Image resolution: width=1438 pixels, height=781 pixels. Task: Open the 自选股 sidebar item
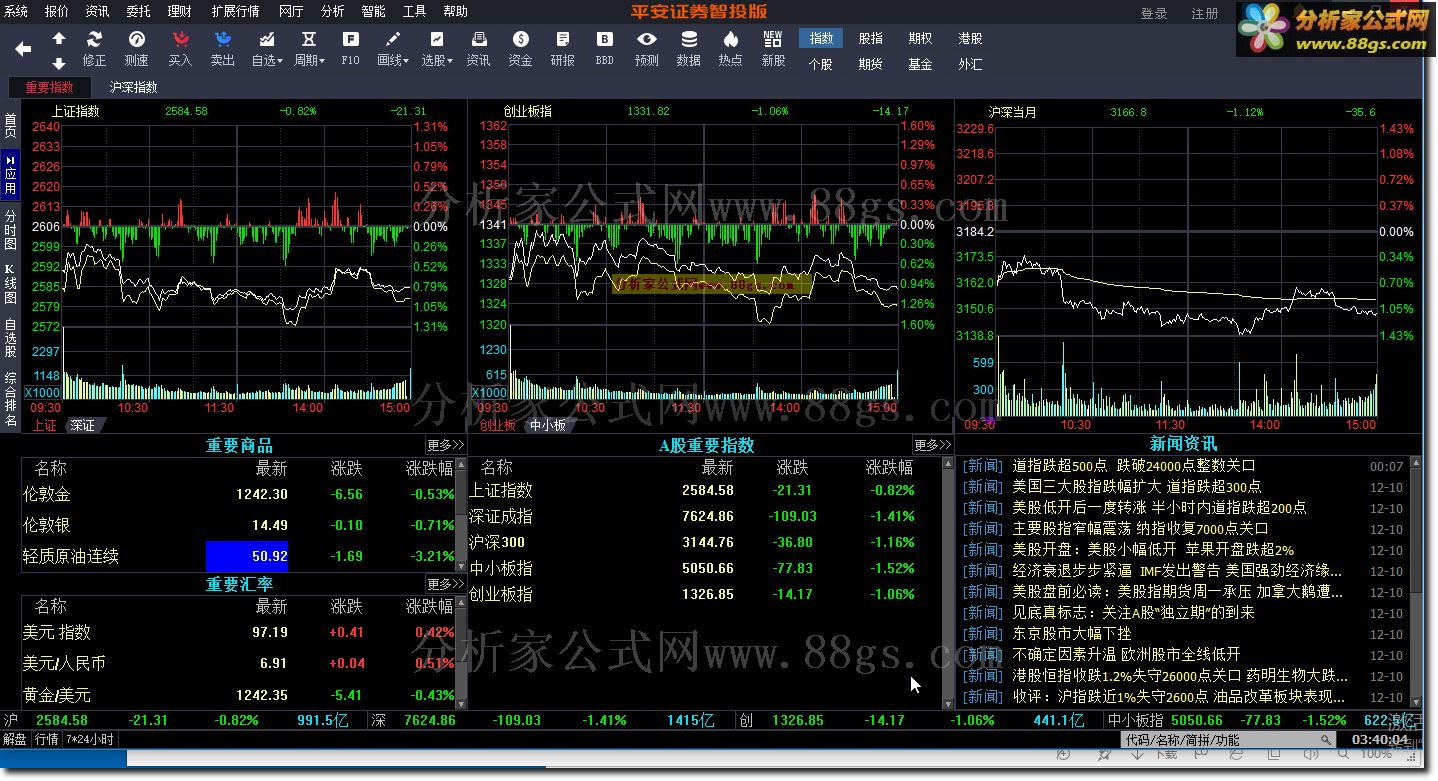(10, 338)
